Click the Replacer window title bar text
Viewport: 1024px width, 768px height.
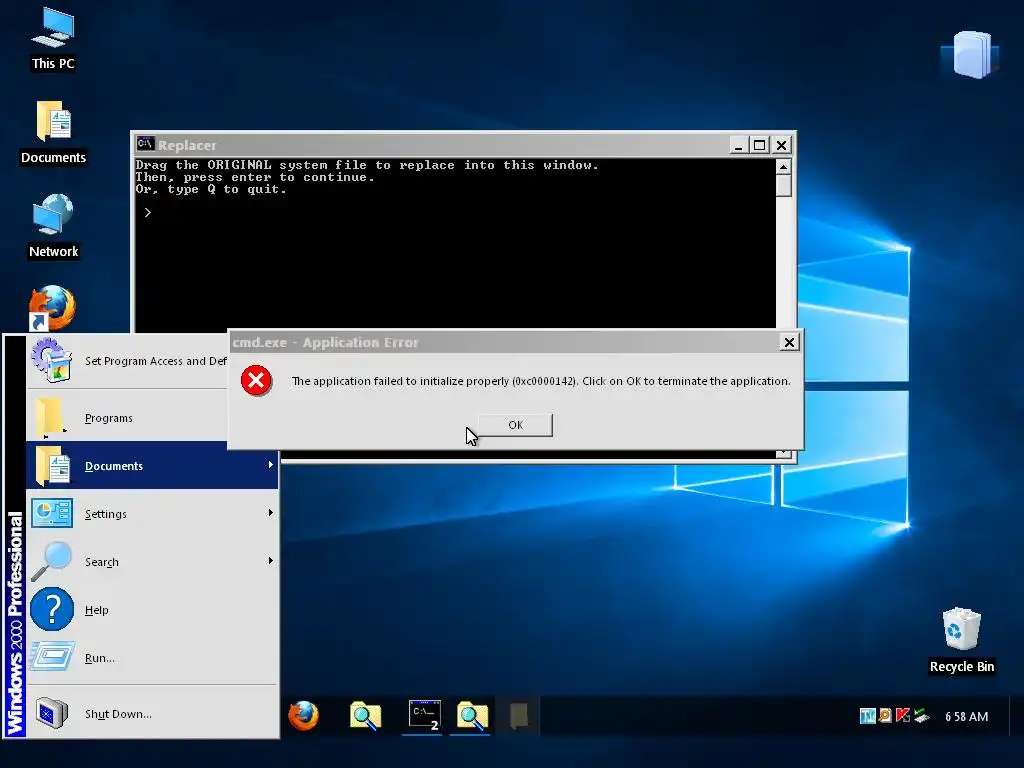coord(187,145)
